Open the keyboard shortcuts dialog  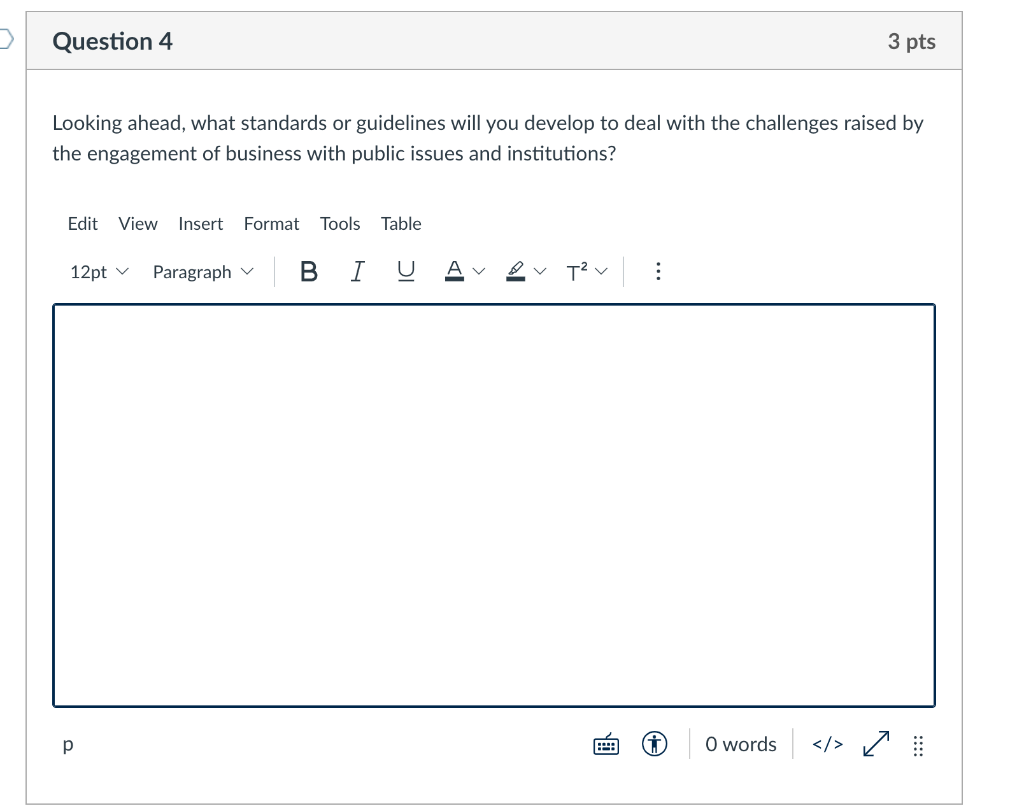point(605,744)
